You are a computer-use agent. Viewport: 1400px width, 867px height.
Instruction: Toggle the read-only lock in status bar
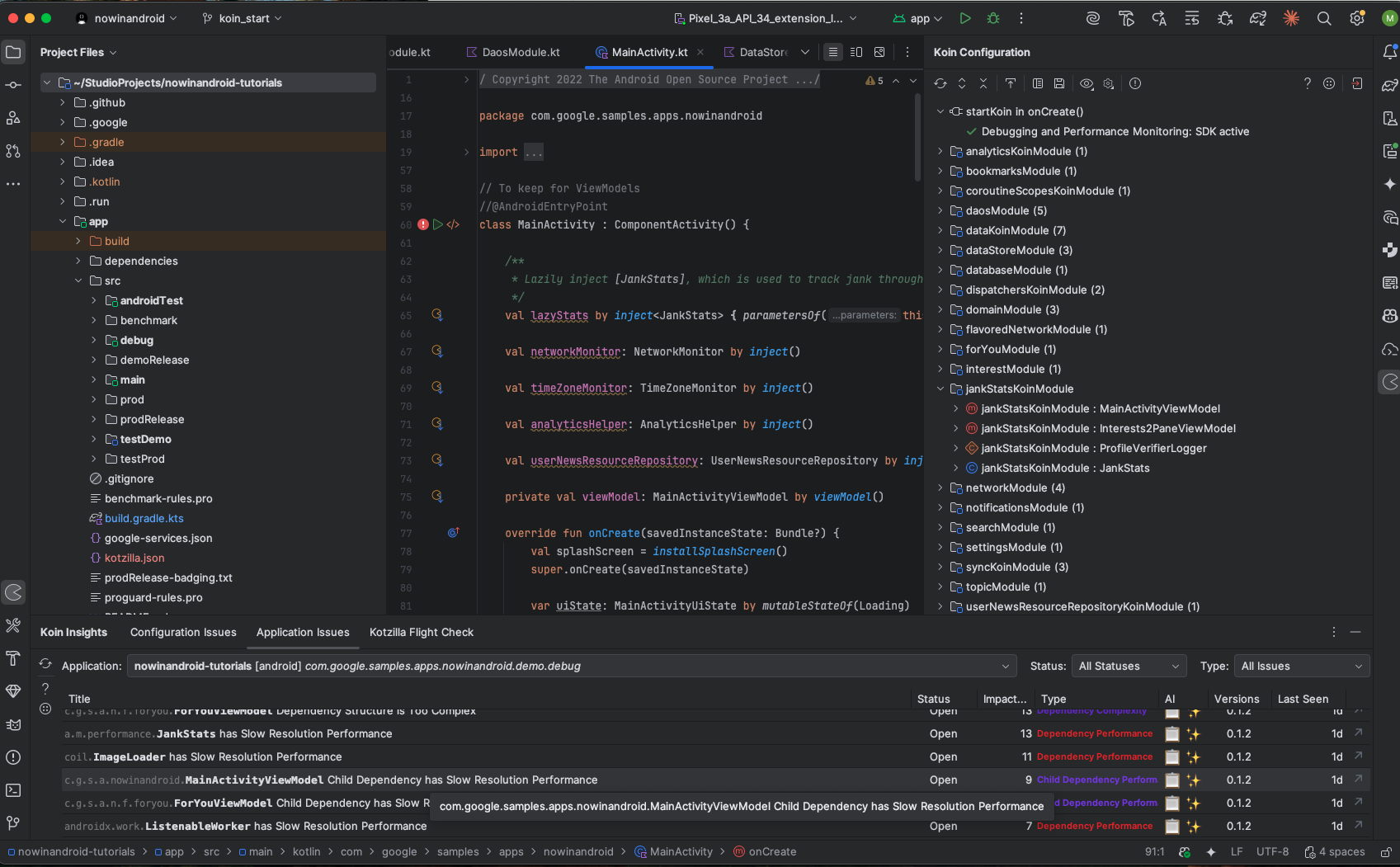click(1386, 851)
